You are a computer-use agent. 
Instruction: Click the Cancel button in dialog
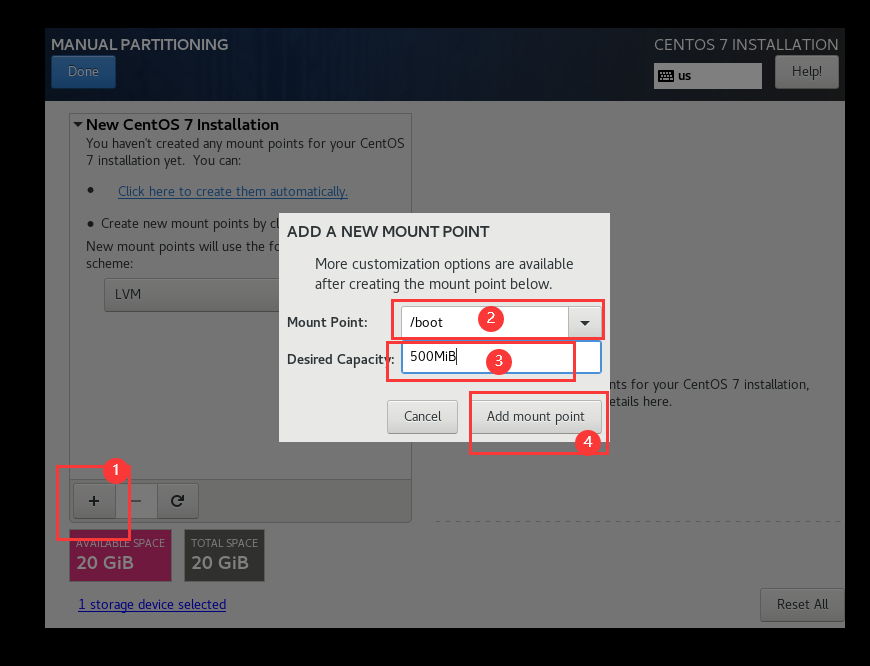coord(422,417)
